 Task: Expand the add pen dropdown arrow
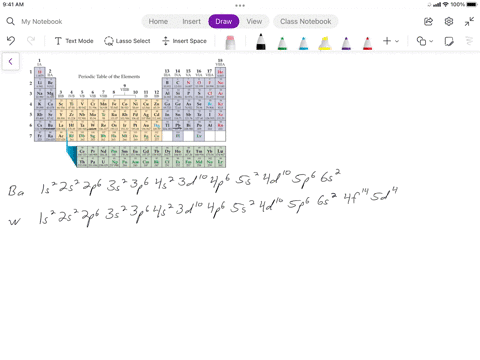397,41
